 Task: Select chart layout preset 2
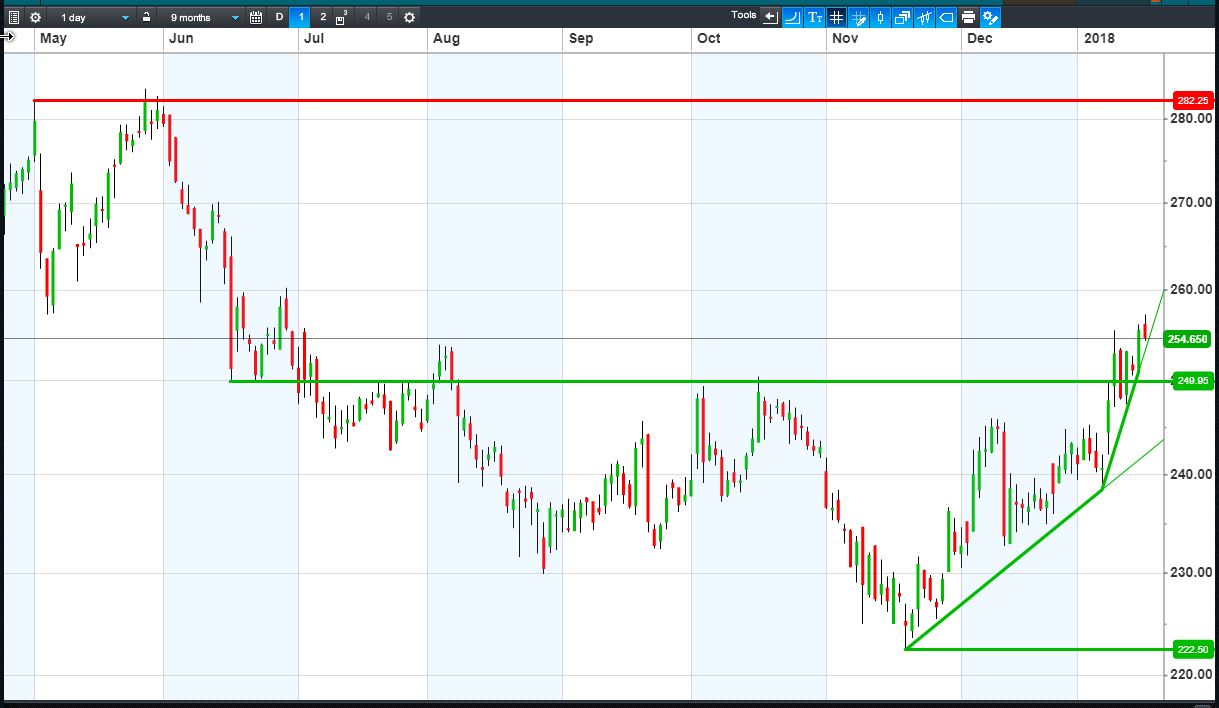pos(323,17)
